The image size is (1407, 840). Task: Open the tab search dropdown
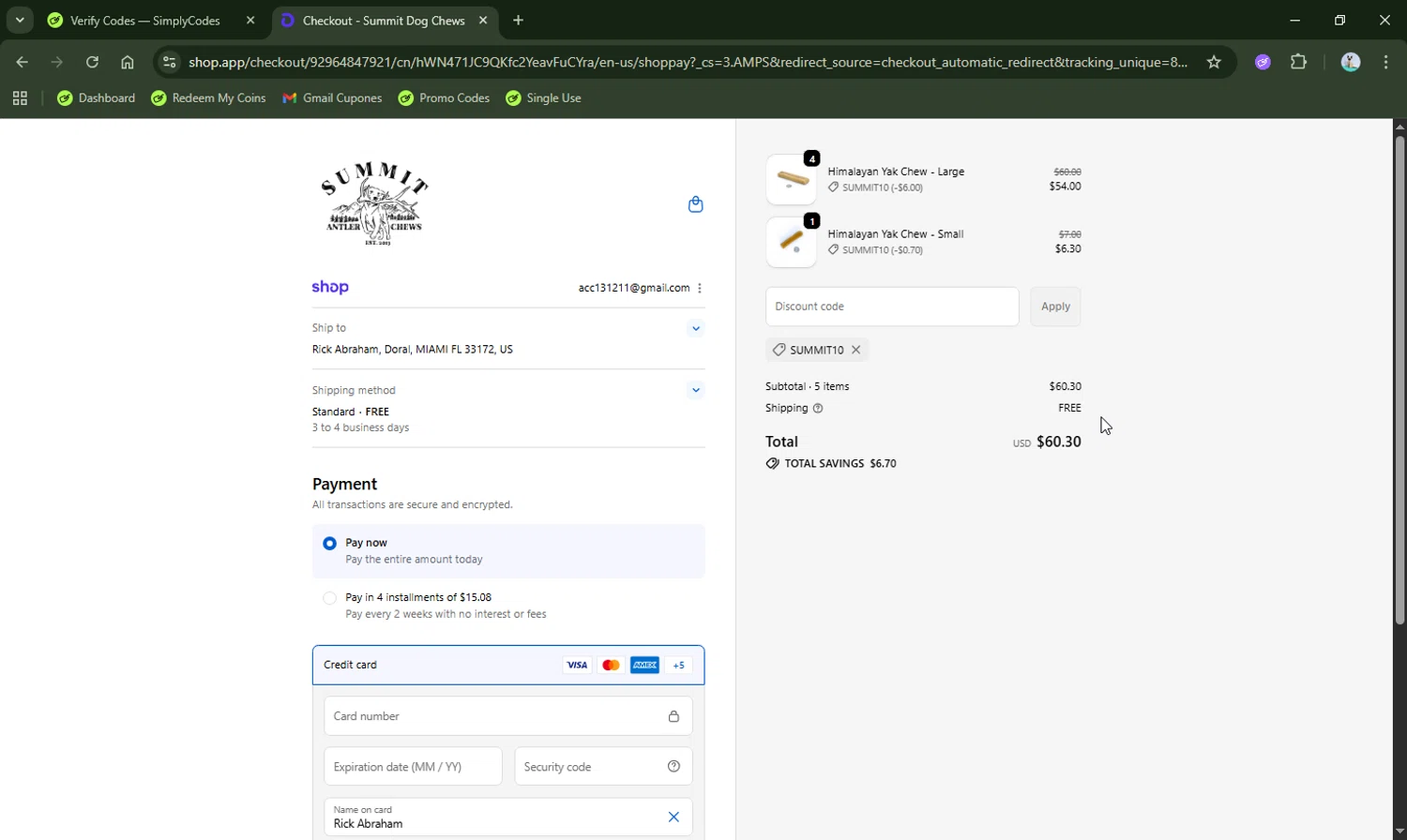click(x=20, y=20)
